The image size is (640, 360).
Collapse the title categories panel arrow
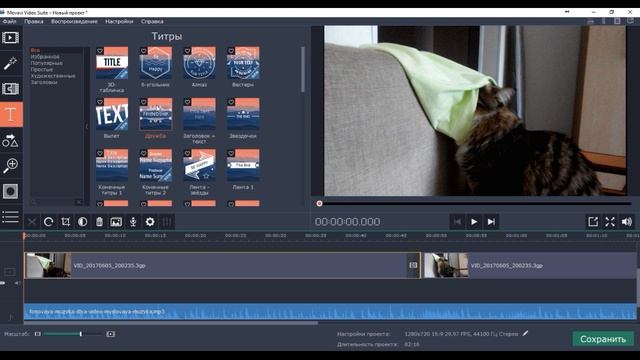[x=87, y=127]
